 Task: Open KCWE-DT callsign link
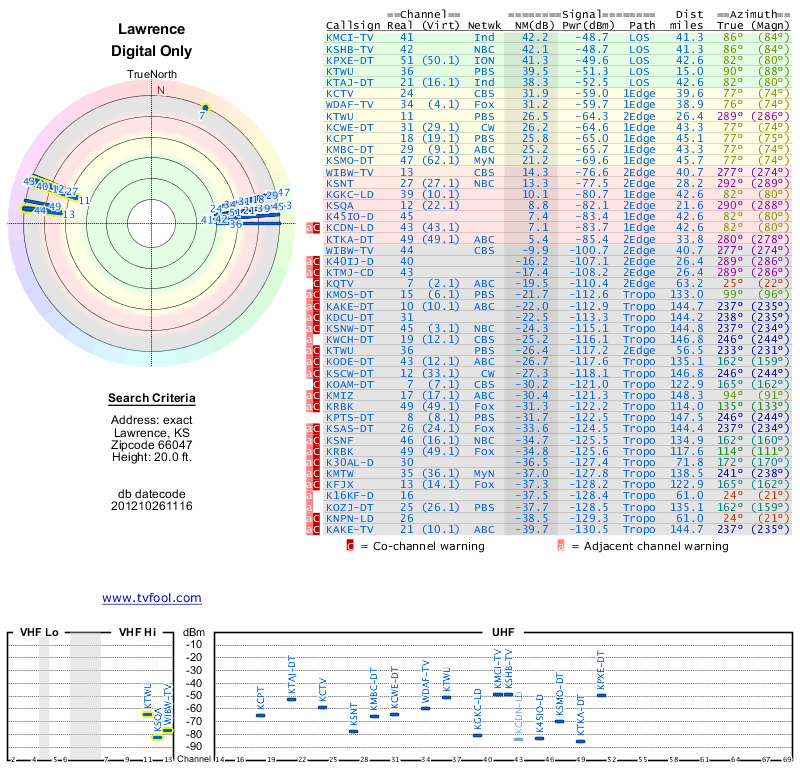[x=350, y=127]
